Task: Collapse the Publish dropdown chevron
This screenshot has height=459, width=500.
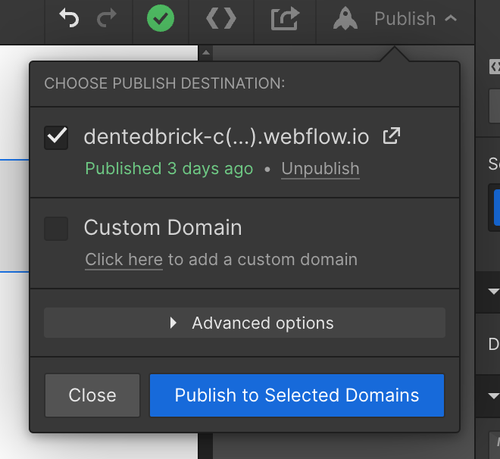Action: pos(451,18)
